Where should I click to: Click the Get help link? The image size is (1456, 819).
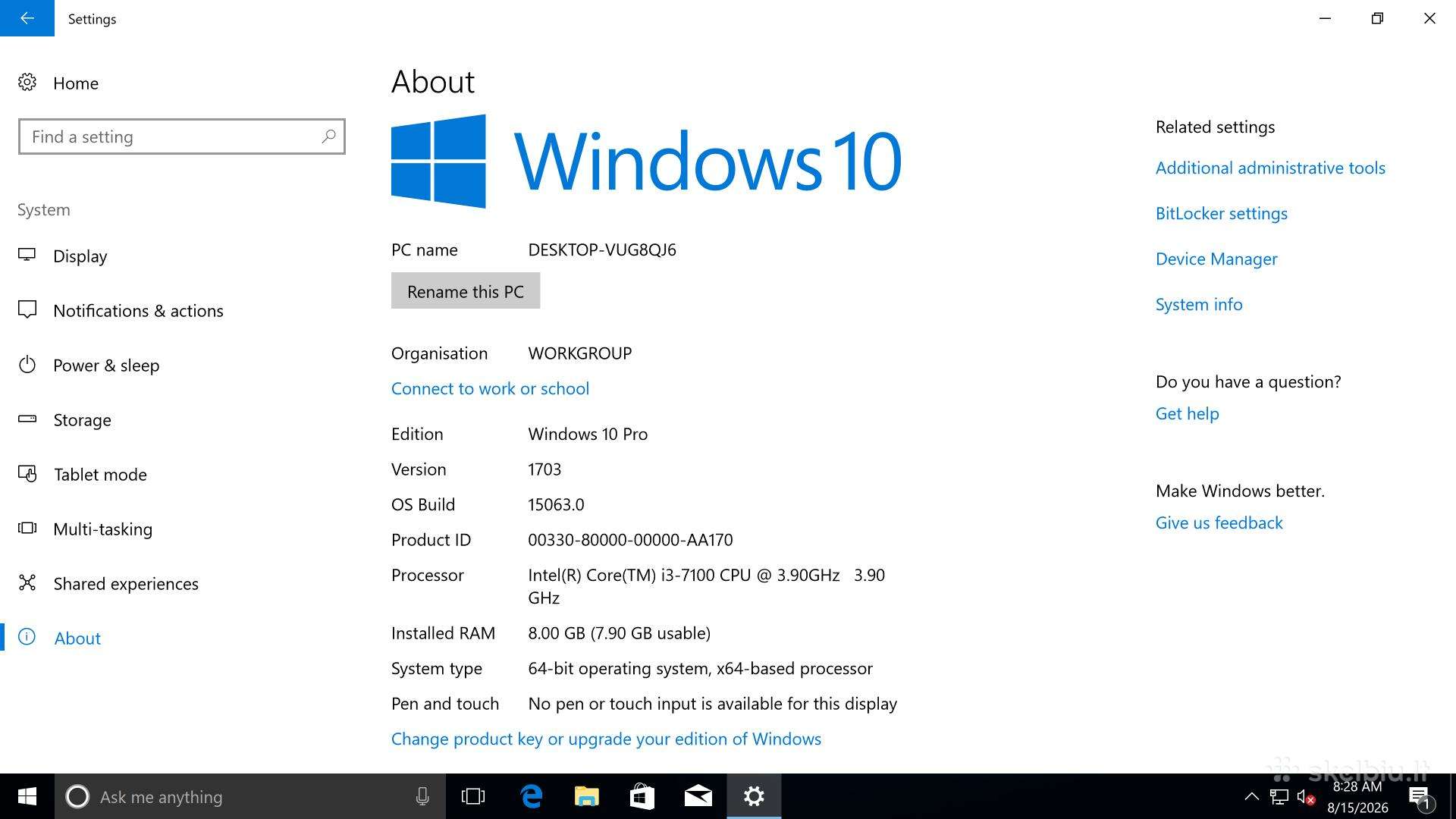pyautogui.click(x=1187, y=413)
